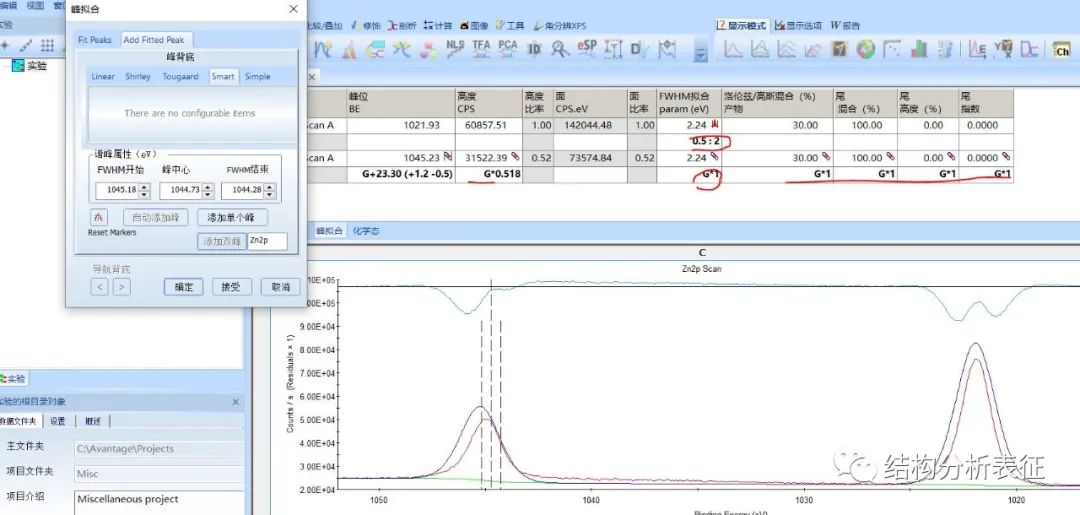This screenshot has height=515, width=1080.
Task: Click the Y/X axis toolbar icon
Action: point(1004,49)
